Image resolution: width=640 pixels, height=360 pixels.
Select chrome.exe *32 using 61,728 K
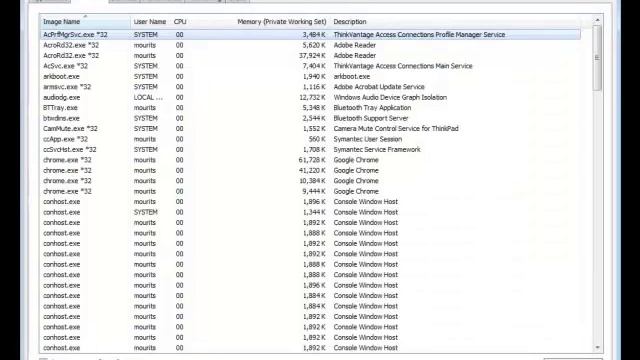click(x=311, y=160)
